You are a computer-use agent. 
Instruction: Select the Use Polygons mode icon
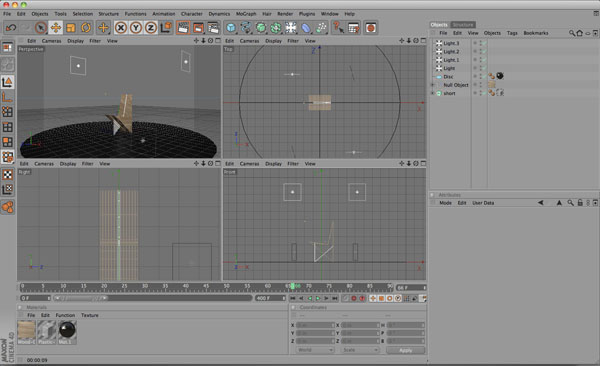7,142
